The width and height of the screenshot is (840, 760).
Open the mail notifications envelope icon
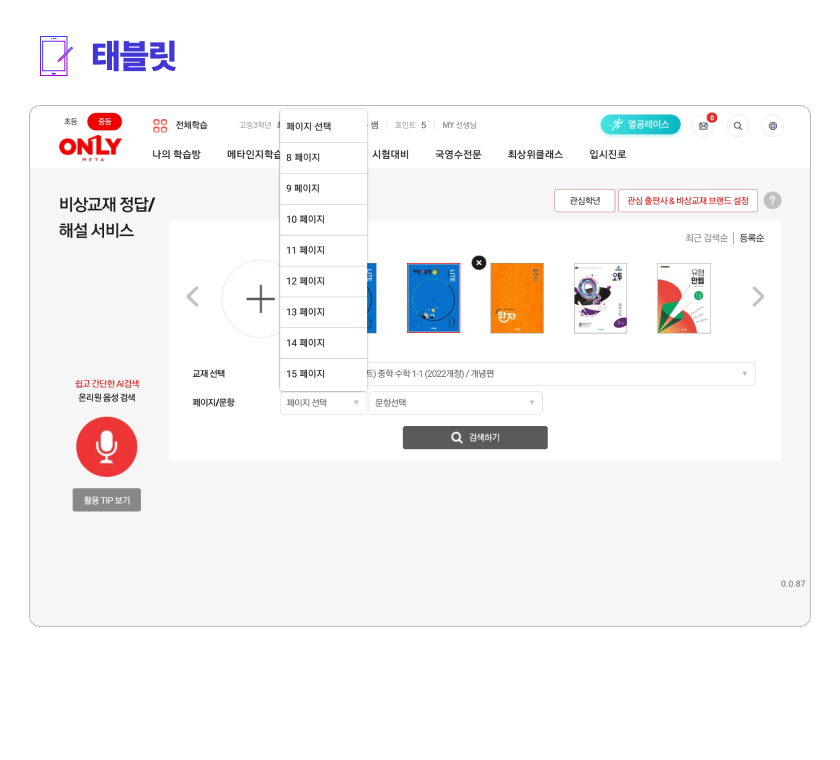click(x=703, y=126)
